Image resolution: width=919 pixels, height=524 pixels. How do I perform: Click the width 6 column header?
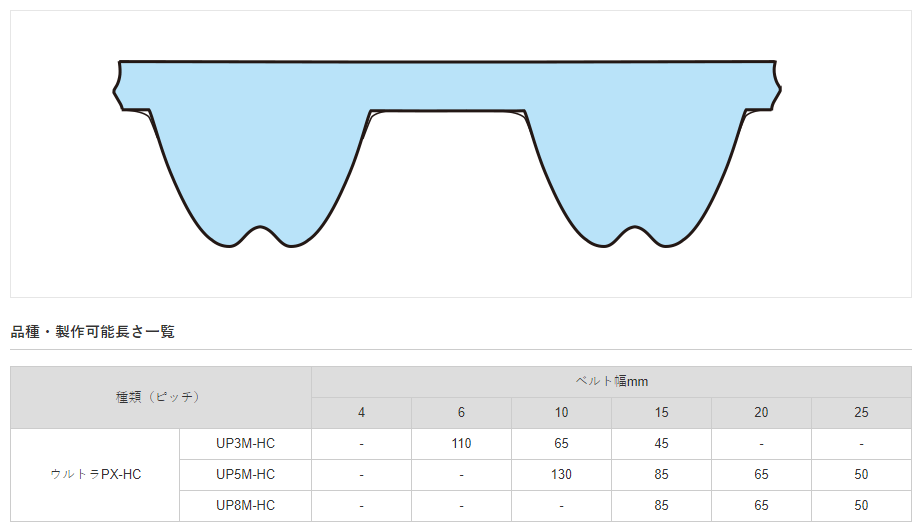coord(461,413)
